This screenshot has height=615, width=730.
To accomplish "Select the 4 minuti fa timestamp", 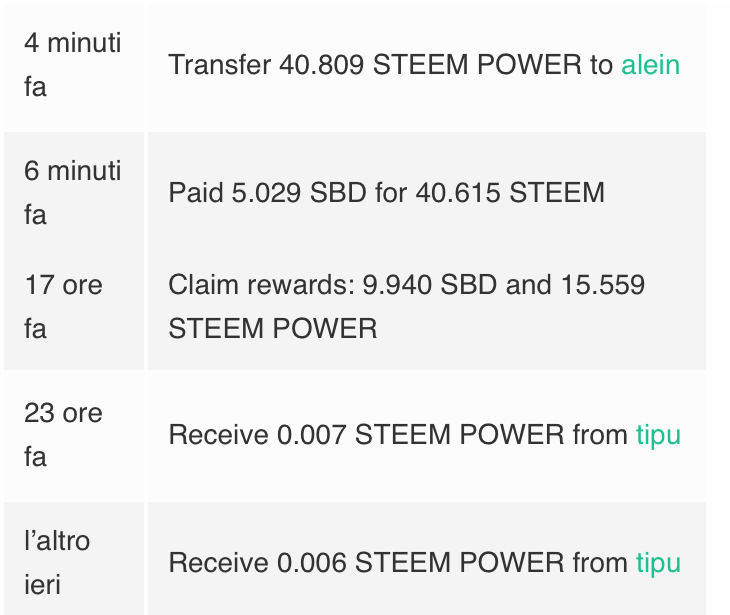I will 73,65.
